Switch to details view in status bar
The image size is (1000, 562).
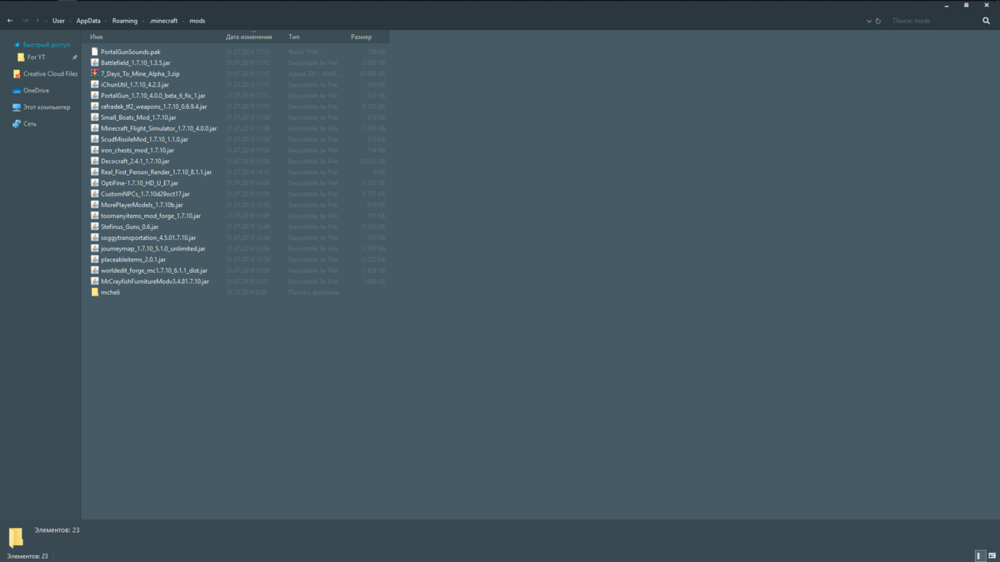pyautogui.click(x=980, y=556)
